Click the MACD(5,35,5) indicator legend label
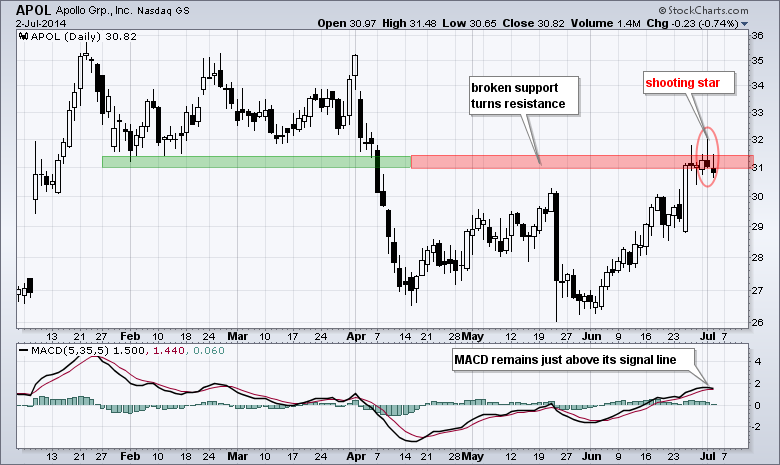This screenshot has height=465, width=780. [70, 351]
